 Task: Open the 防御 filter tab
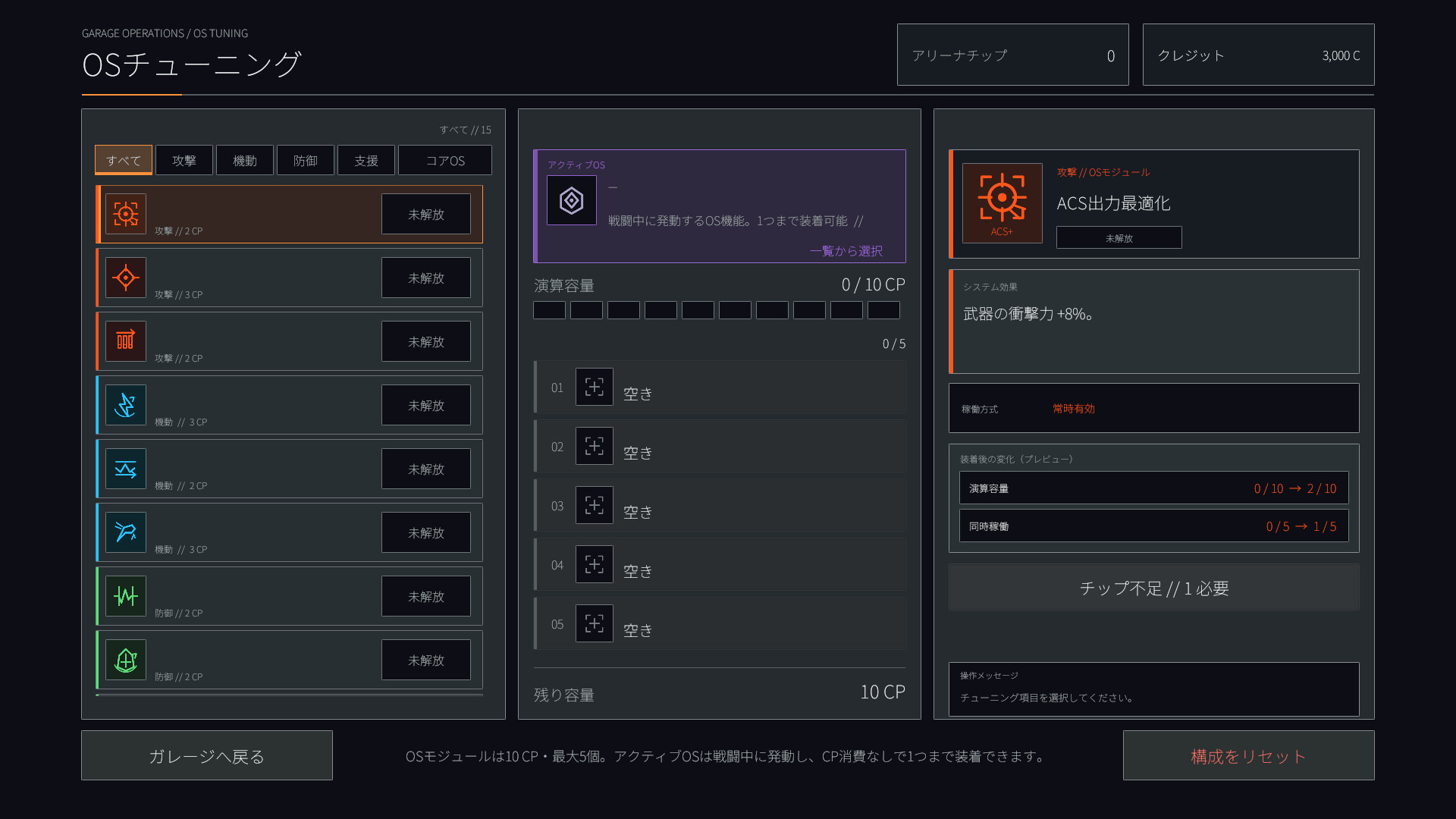point(306,160)
